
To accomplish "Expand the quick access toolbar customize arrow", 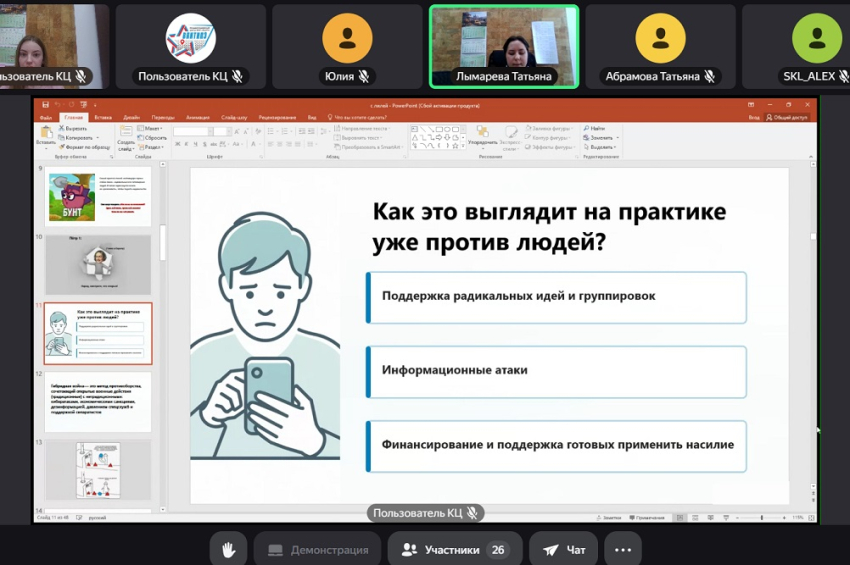I will [95, 105].
